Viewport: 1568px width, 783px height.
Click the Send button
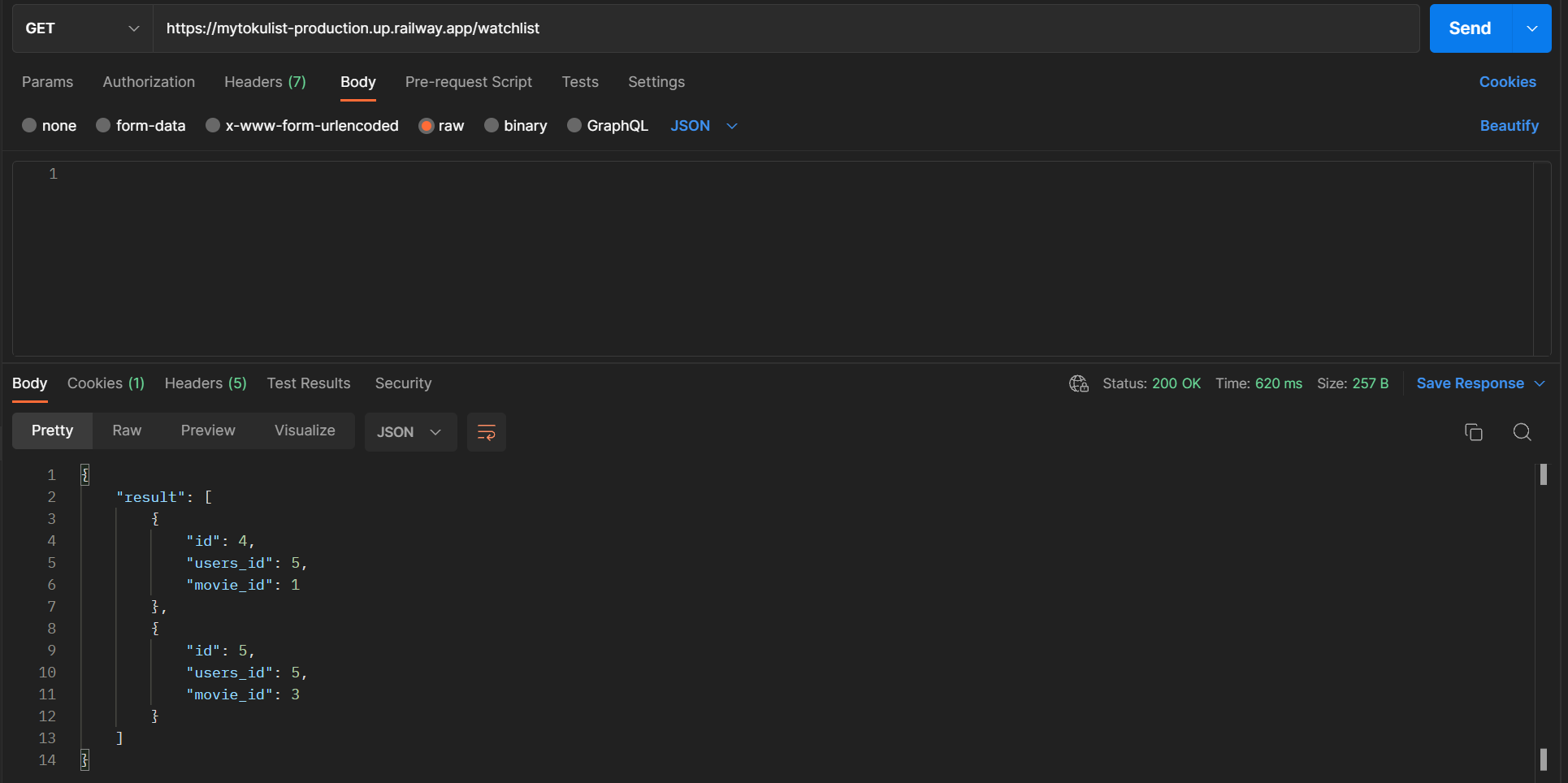coord(1471,28)
